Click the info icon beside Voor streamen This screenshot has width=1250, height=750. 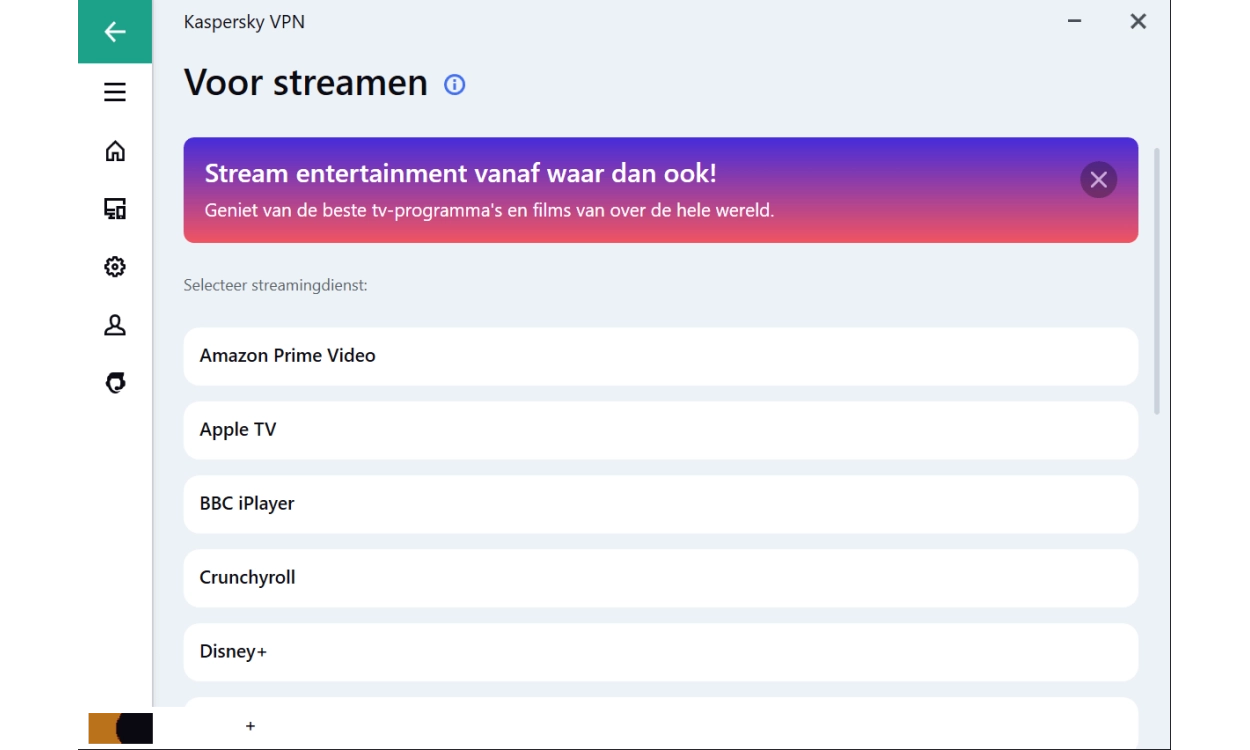(455, 85)
